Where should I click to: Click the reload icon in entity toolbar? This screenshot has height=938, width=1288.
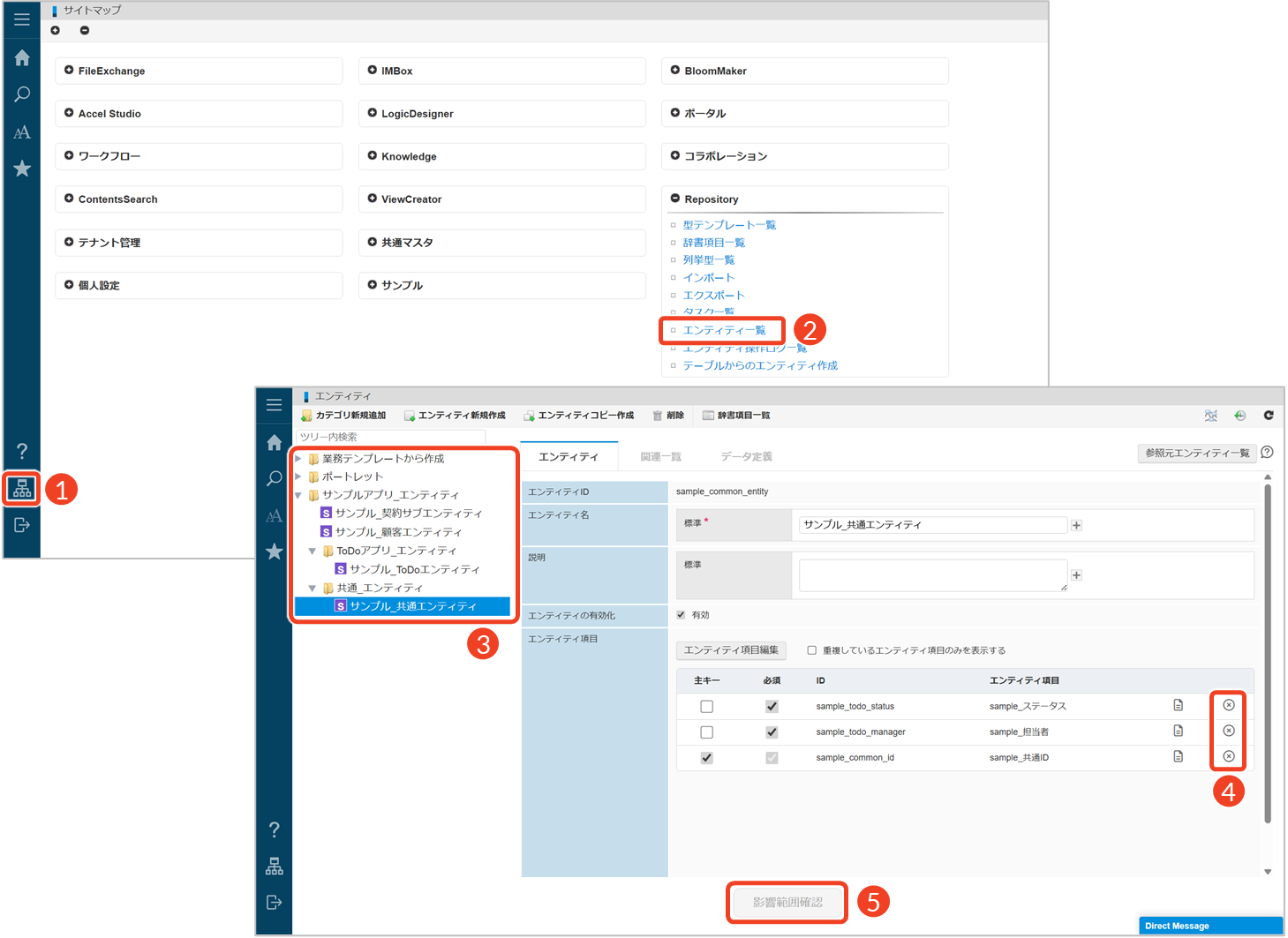pyautogui.click(x=1268, y=416)
